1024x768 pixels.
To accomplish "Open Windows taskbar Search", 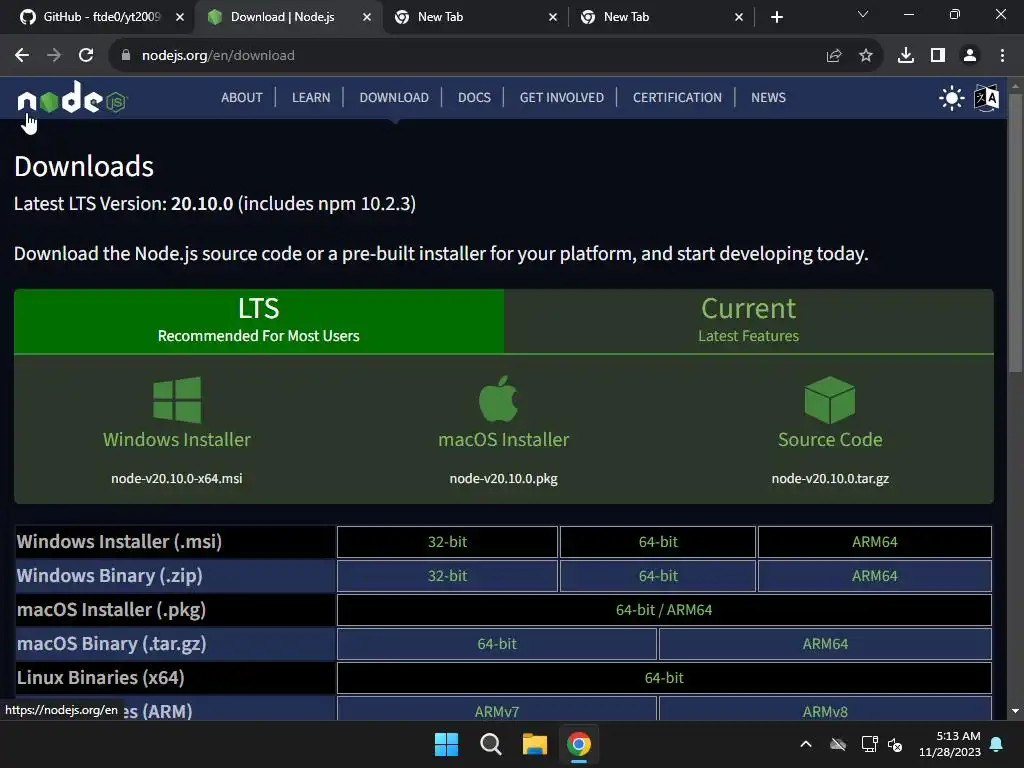I will 490,744.
